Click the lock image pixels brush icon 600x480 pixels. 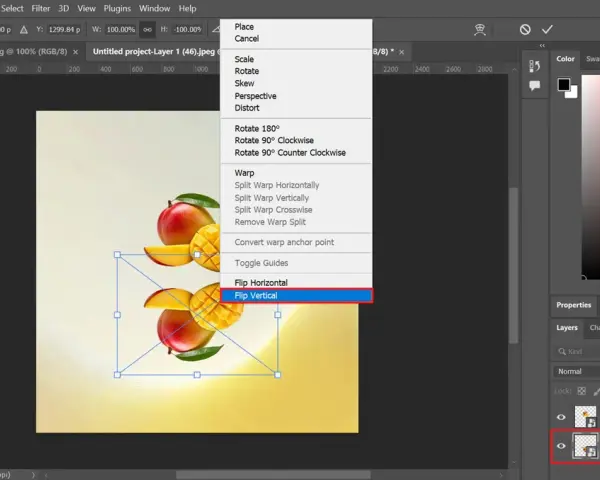[x=597, y=391]
